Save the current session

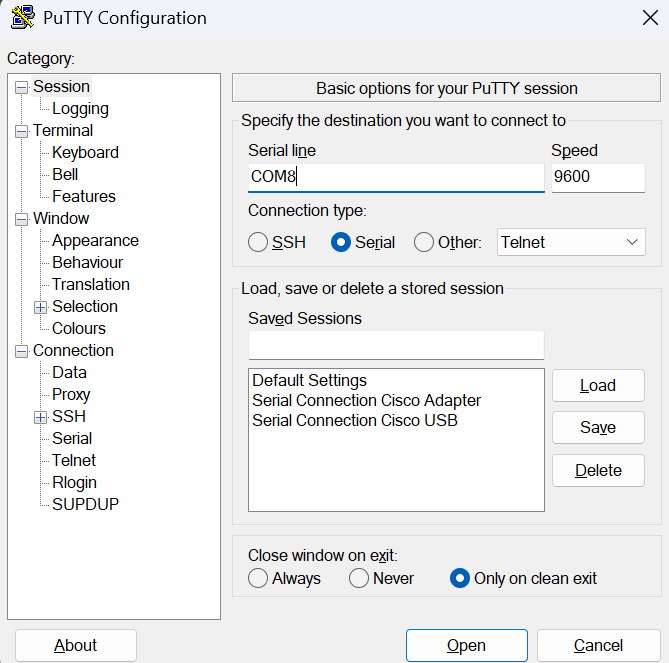(598, 427)
